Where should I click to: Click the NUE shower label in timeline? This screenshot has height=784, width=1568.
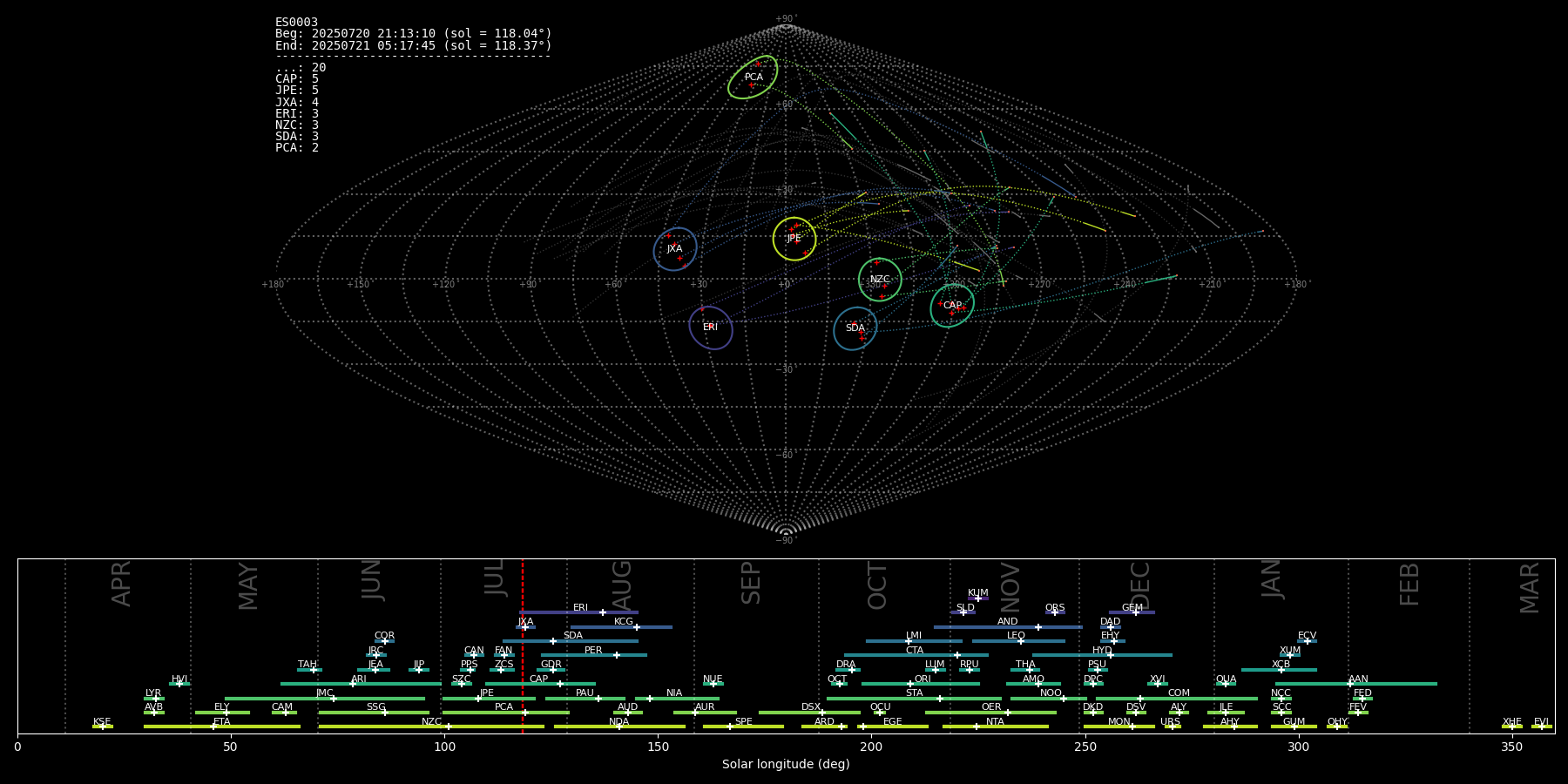713,679
